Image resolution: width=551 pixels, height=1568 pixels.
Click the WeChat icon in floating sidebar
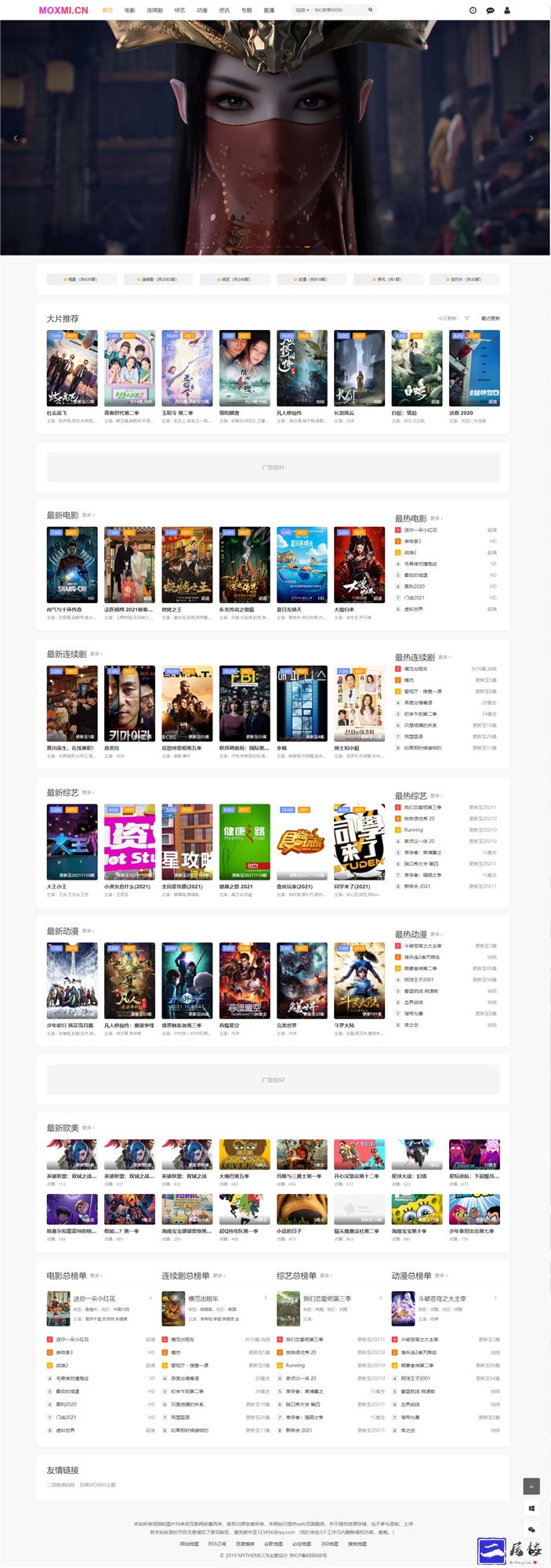[531, 1529]
